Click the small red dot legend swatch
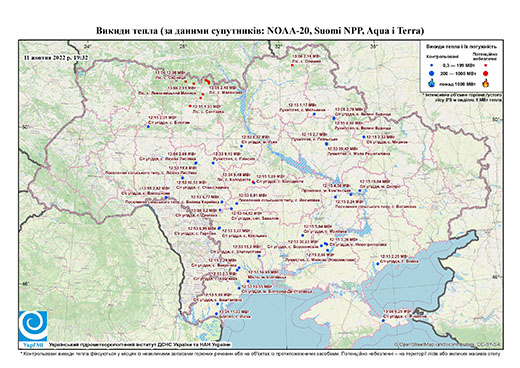 [486, 66]
